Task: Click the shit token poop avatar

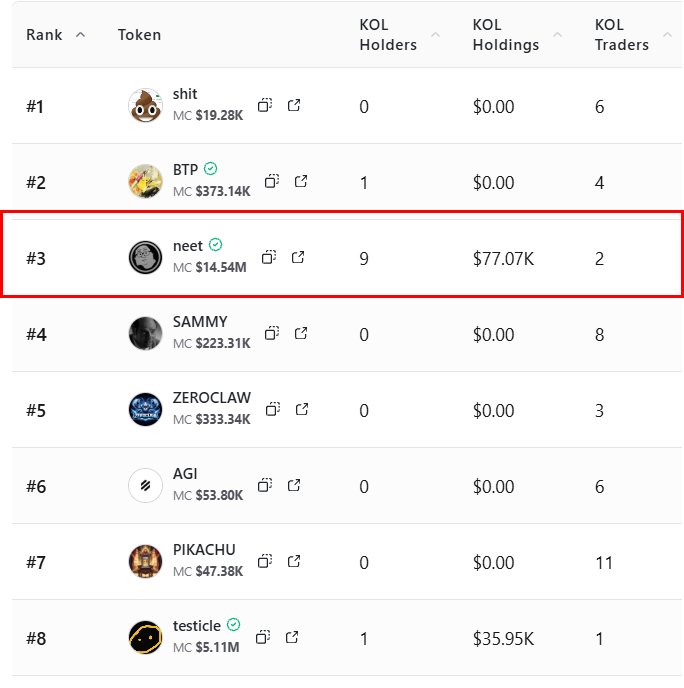Action: pos(145,105)
